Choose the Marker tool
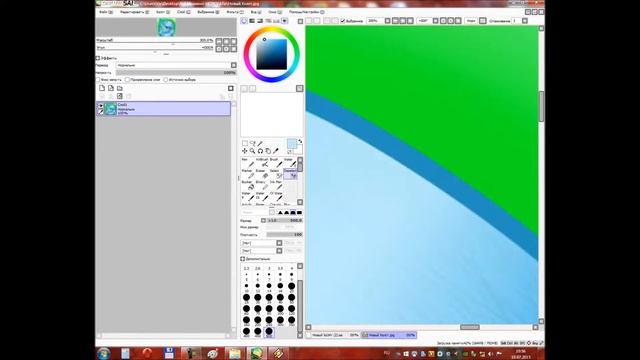 (x=248, y=173)
